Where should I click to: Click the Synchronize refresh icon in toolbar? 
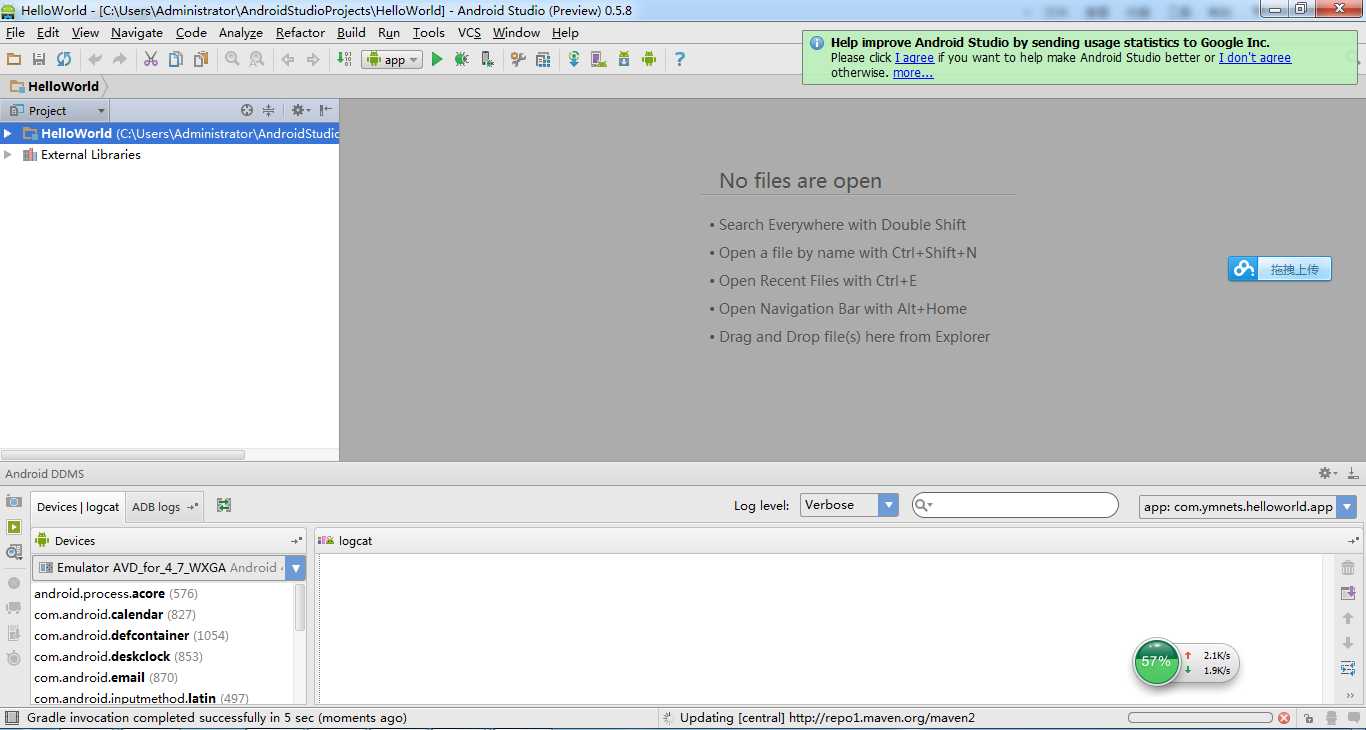[64, 60]
